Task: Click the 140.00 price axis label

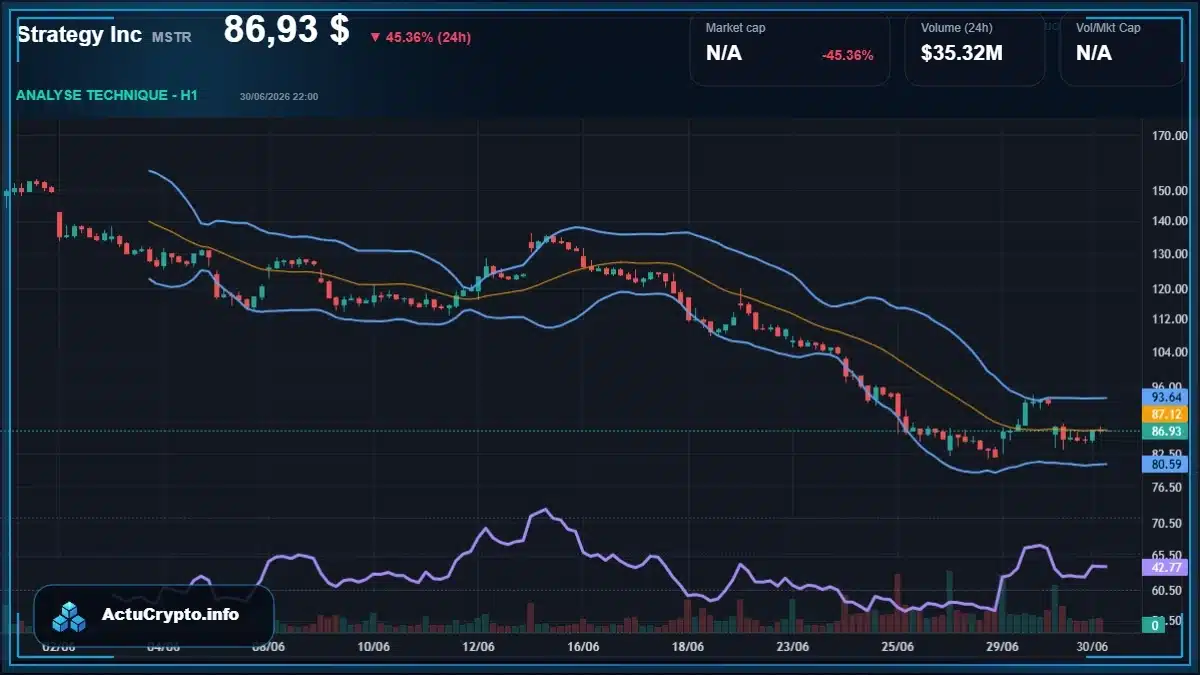Action: click(x=1168, y=221)
